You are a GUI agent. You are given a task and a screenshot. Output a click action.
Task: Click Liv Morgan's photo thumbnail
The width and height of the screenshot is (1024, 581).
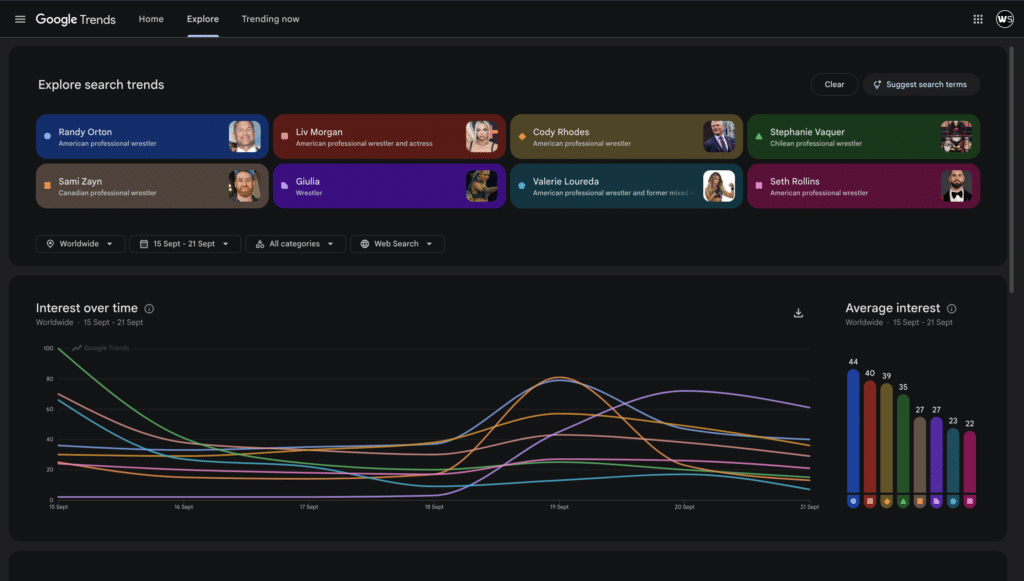tap(482, 136)
